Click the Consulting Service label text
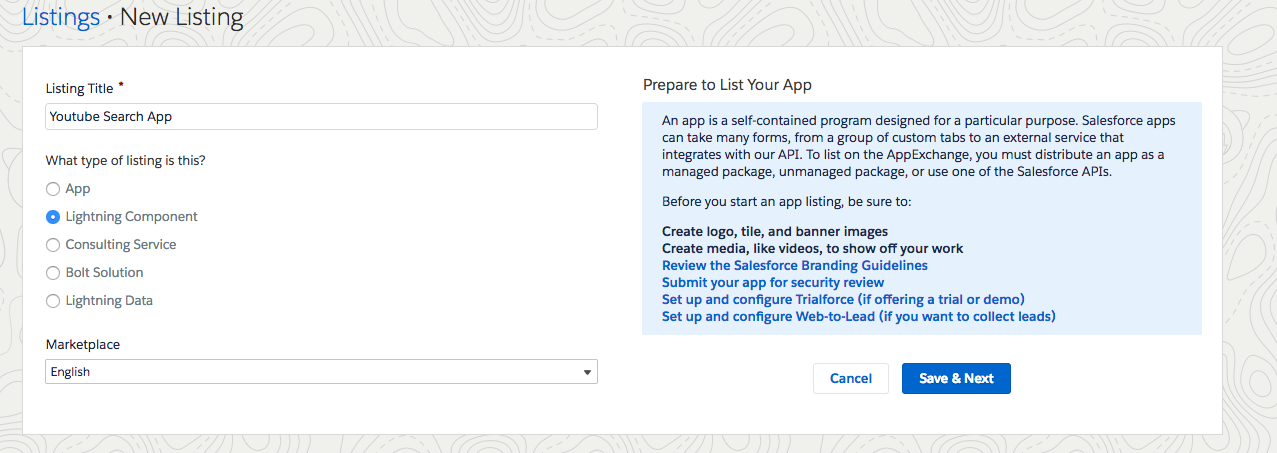Viewport: 1277px width, 453px height. point(121,245)
